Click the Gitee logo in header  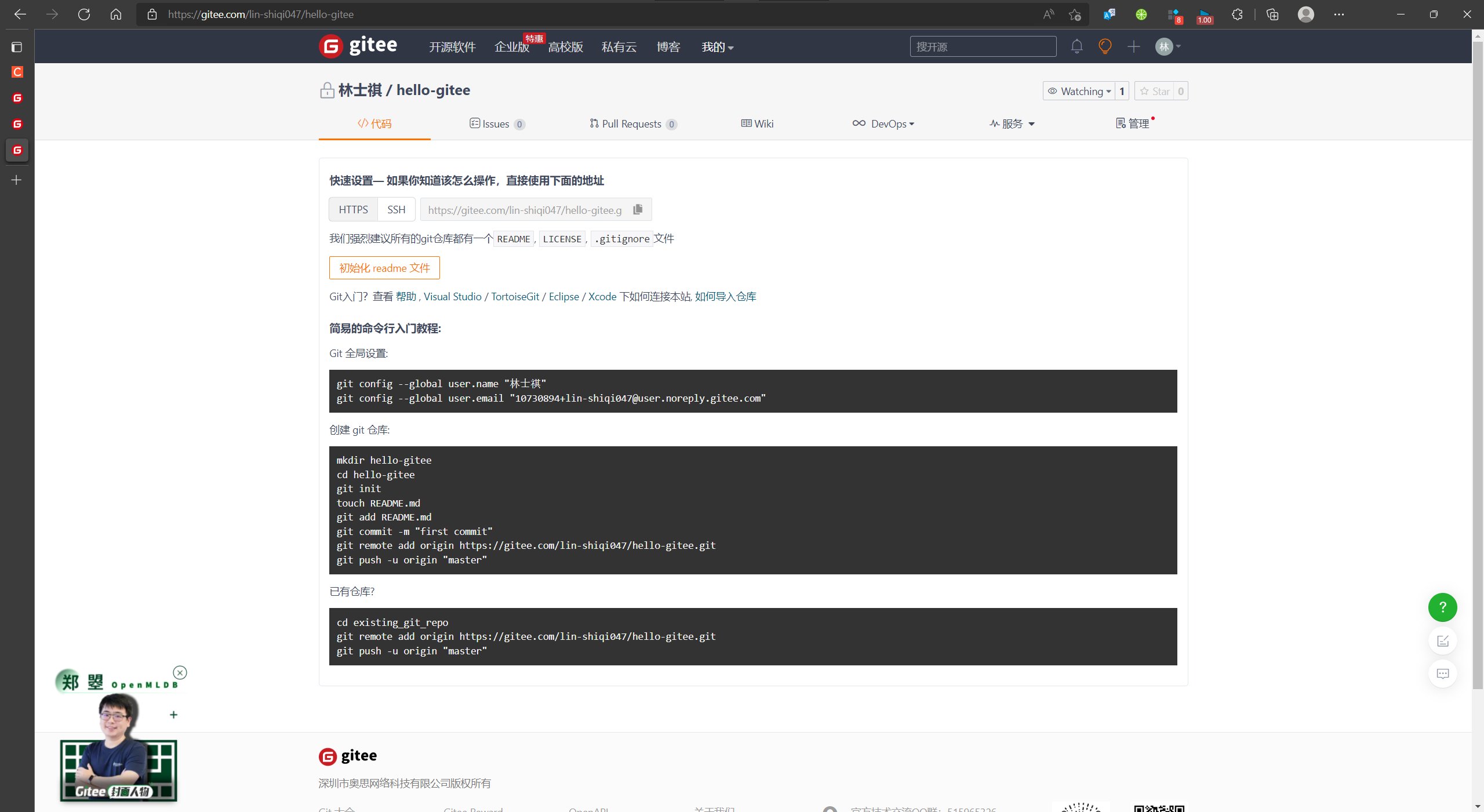[358, 46]
